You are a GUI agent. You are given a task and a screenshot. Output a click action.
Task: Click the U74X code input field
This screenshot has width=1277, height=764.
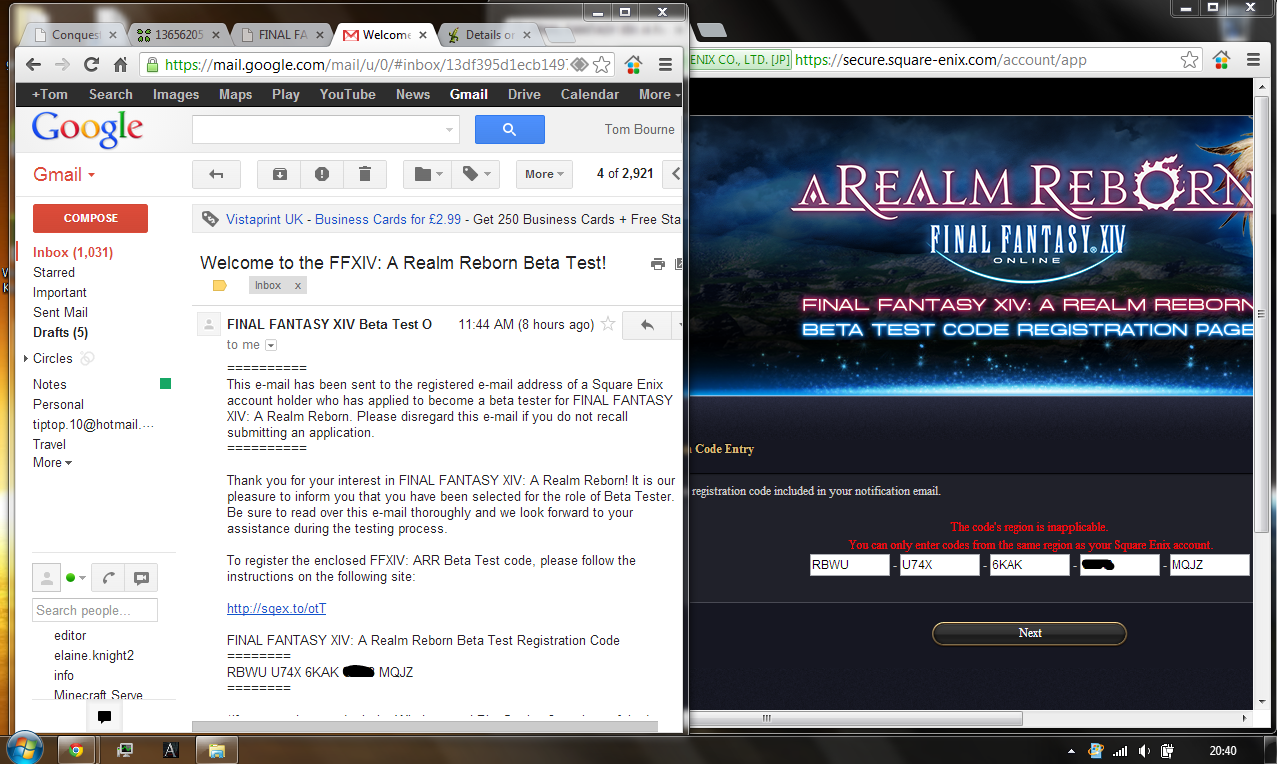(x=940, y=565)
